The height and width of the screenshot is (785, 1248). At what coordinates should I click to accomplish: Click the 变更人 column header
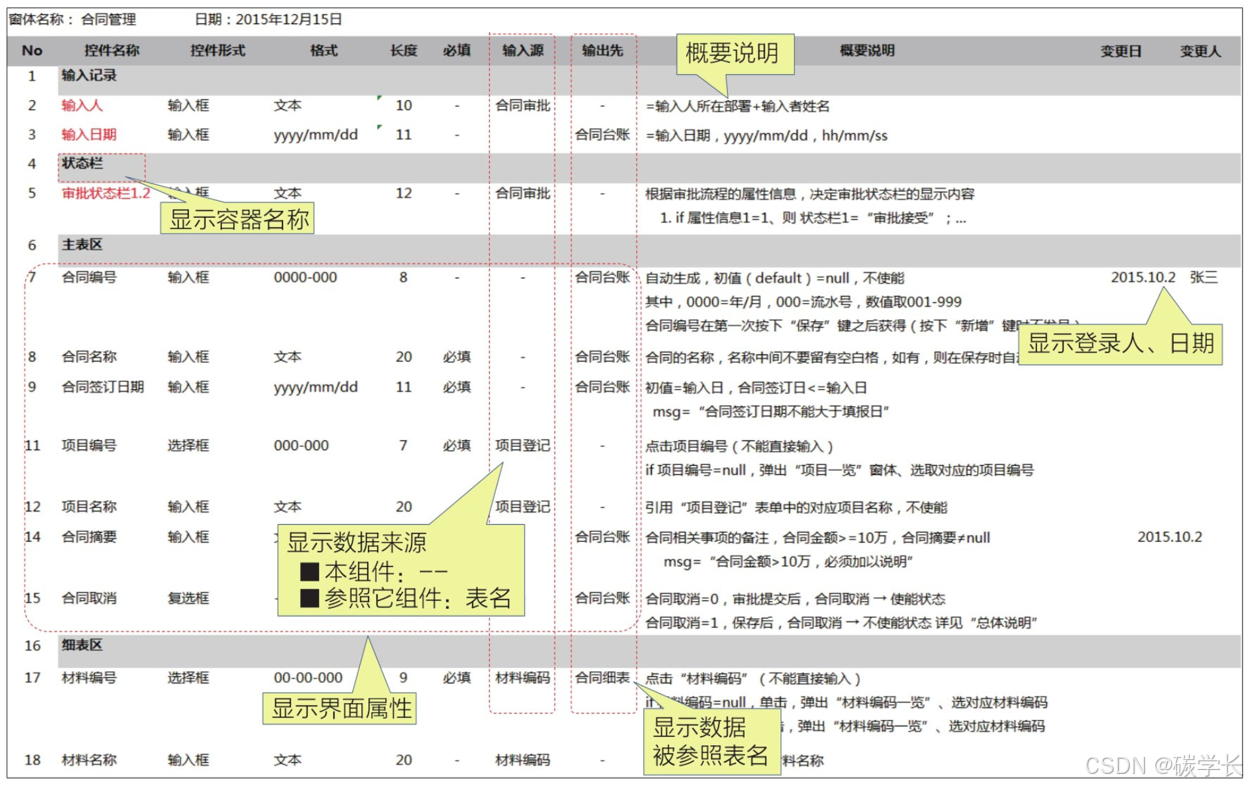click(x=1200, y=51)
